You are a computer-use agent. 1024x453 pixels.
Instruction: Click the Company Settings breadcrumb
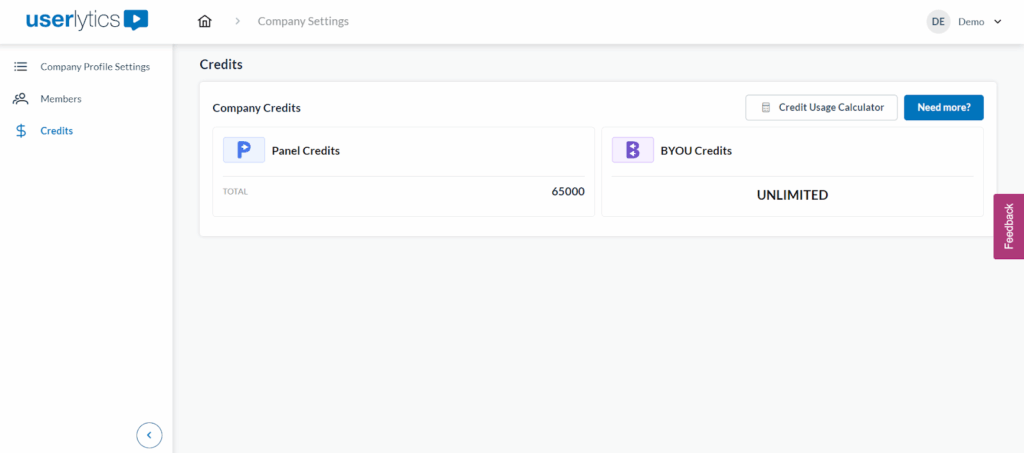coord(303,21)
